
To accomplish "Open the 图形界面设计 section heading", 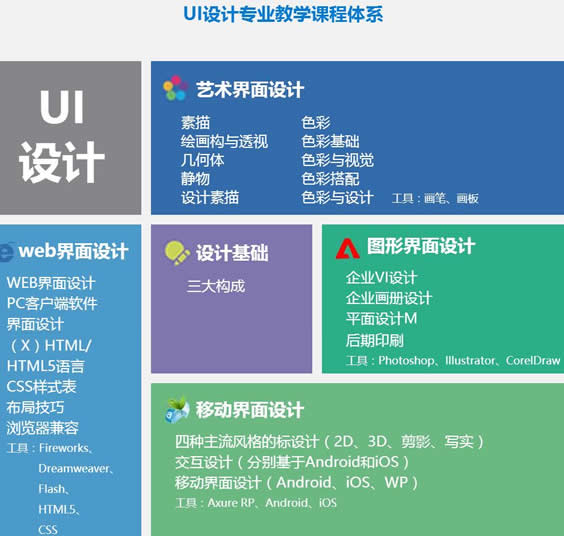I will tap(421, 246).
